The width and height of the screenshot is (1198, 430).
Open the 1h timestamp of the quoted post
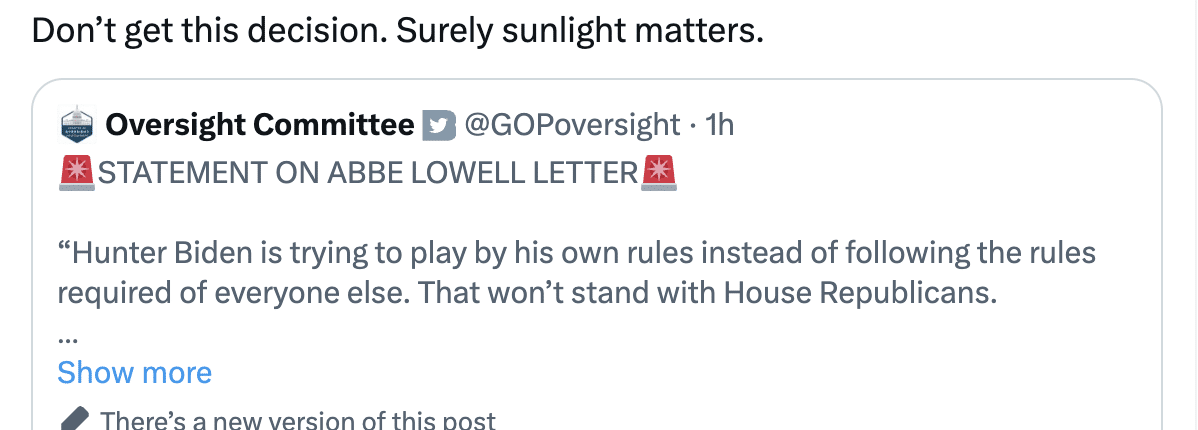720,124
